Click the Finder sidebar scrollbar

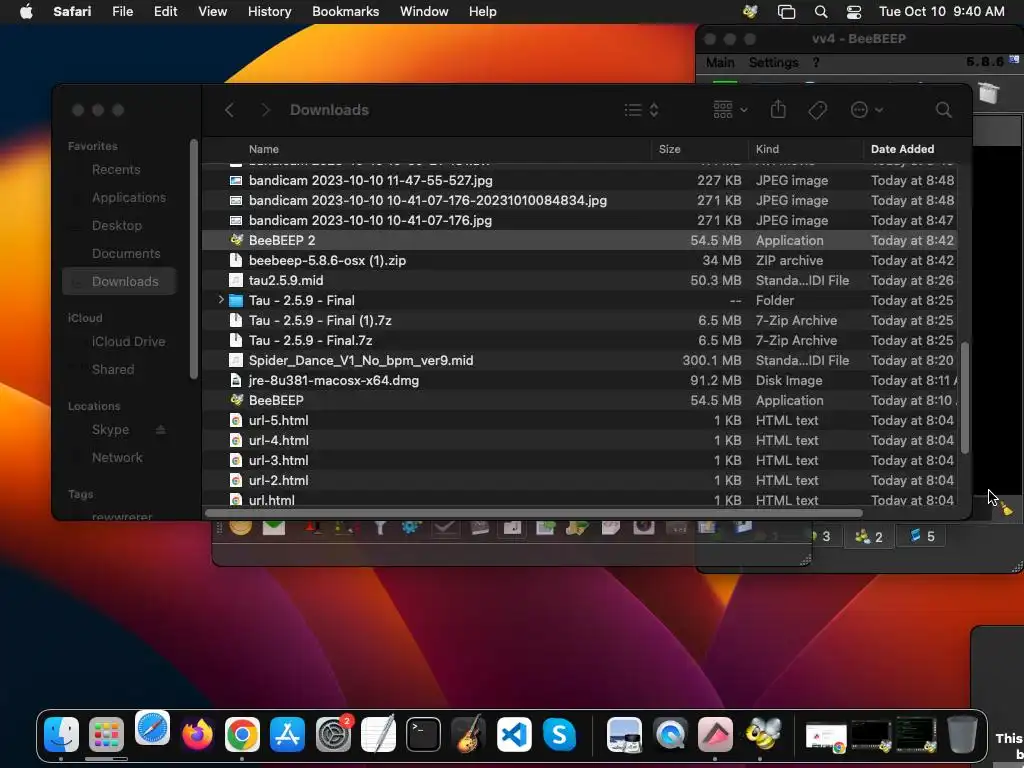(x=193, y=259)
